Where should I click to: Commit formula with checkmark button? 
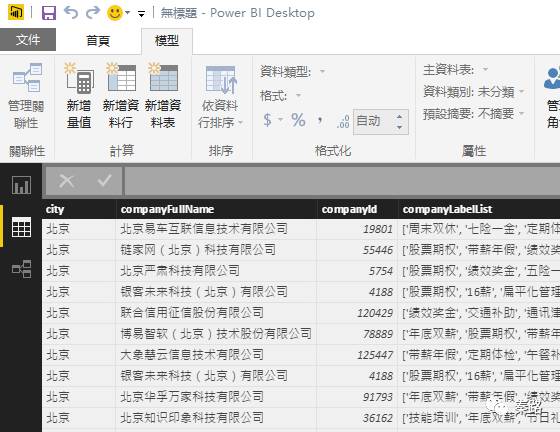coord(105,180)
